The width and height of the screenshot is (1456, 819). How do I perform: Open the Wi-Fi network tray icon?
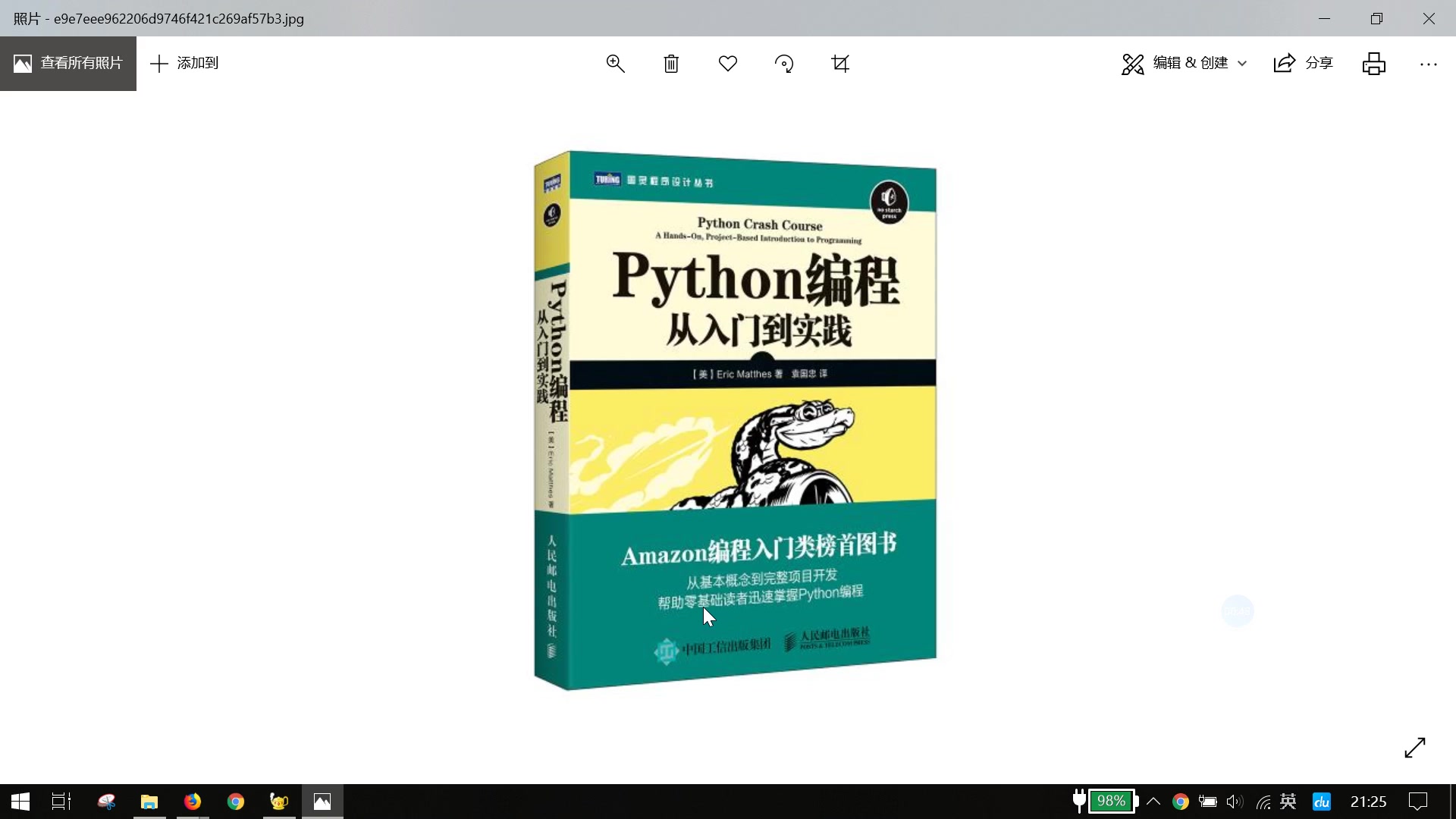click(x=1263, y=802)
